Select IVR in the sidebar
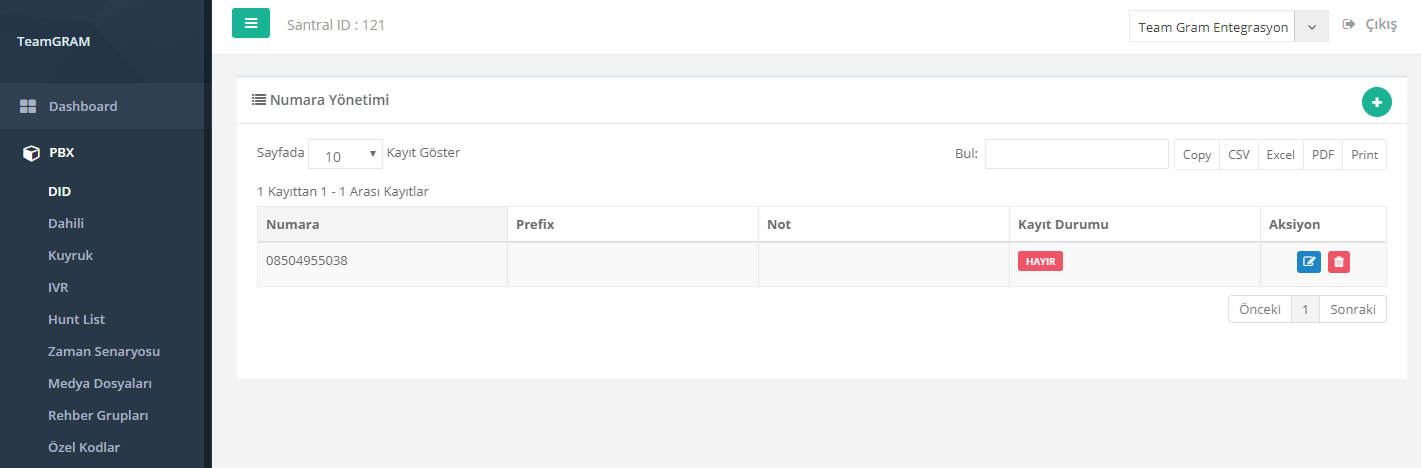Image resolution: width=1421 pixels, height=468 pixels. 58,287
